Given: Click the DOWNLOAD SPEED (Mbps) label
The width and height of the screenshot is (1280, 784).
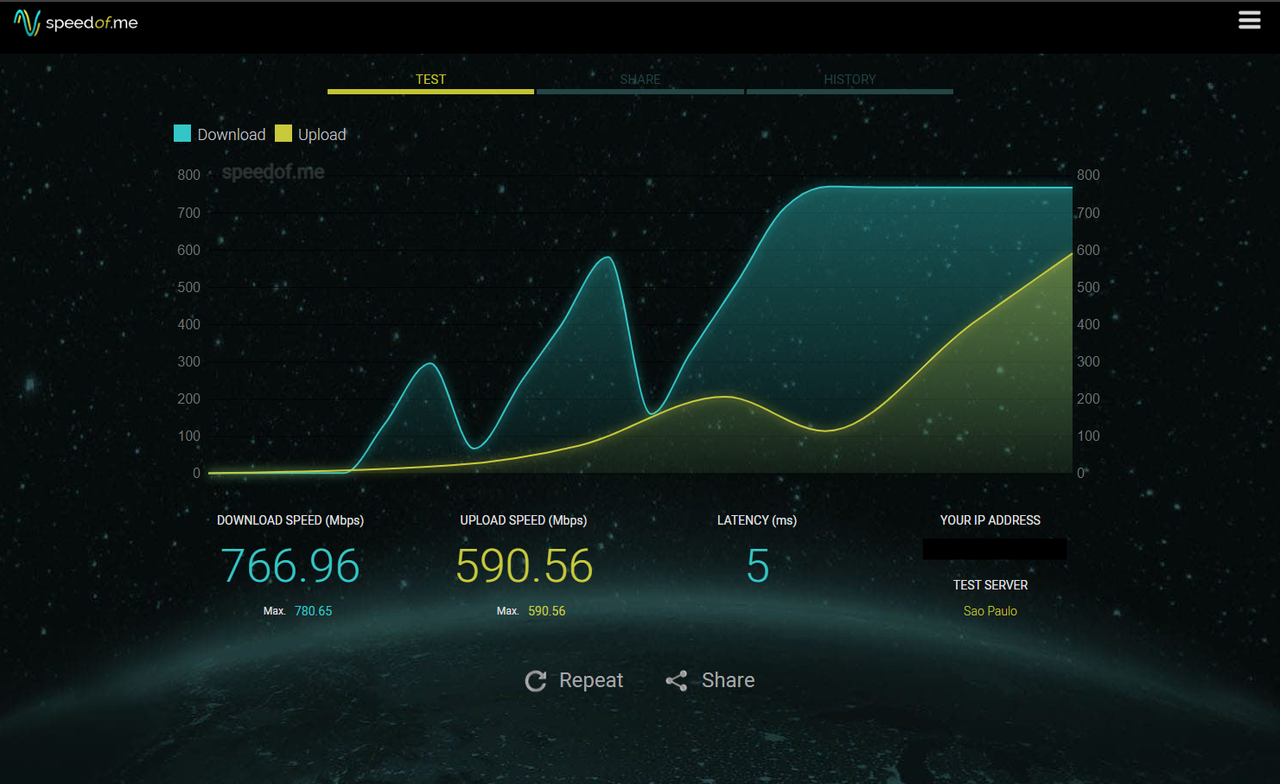Looking at the screenshot, I should [290, 520].
